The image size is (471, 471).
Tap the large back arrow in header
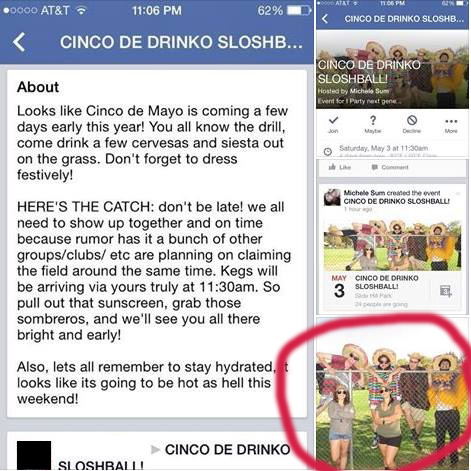tap(19, 42)
